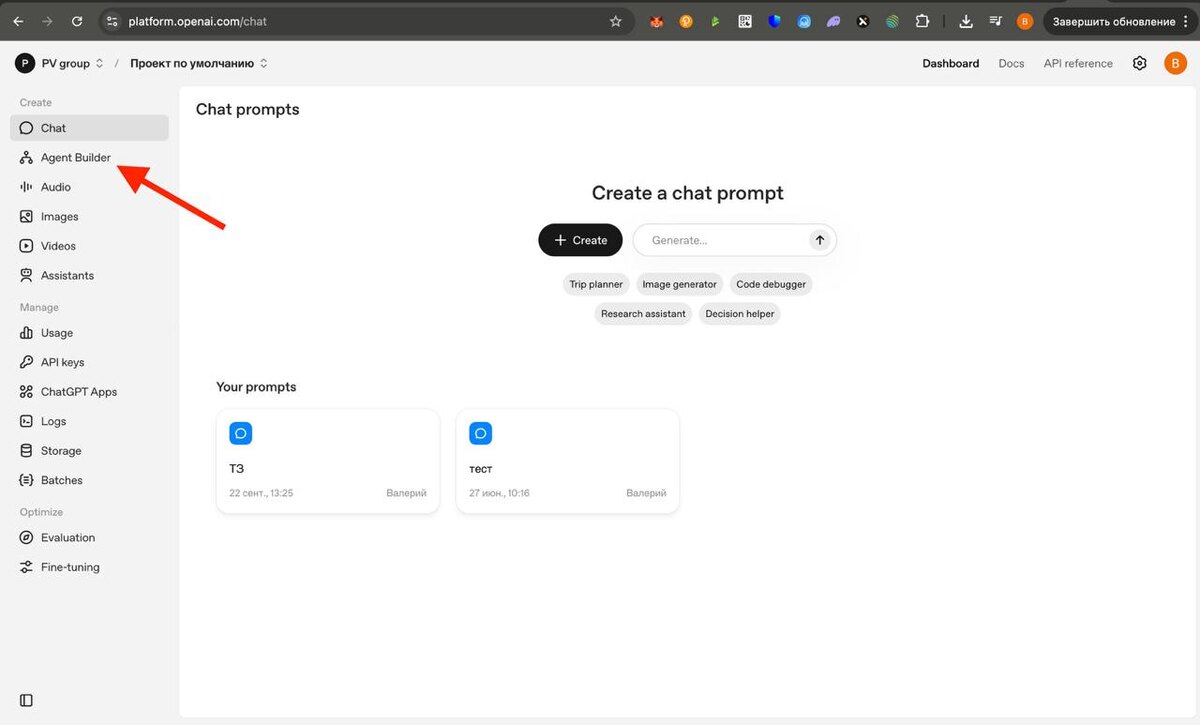
Task: Open the browser three-dot menu
Action: pos(1186,21)
